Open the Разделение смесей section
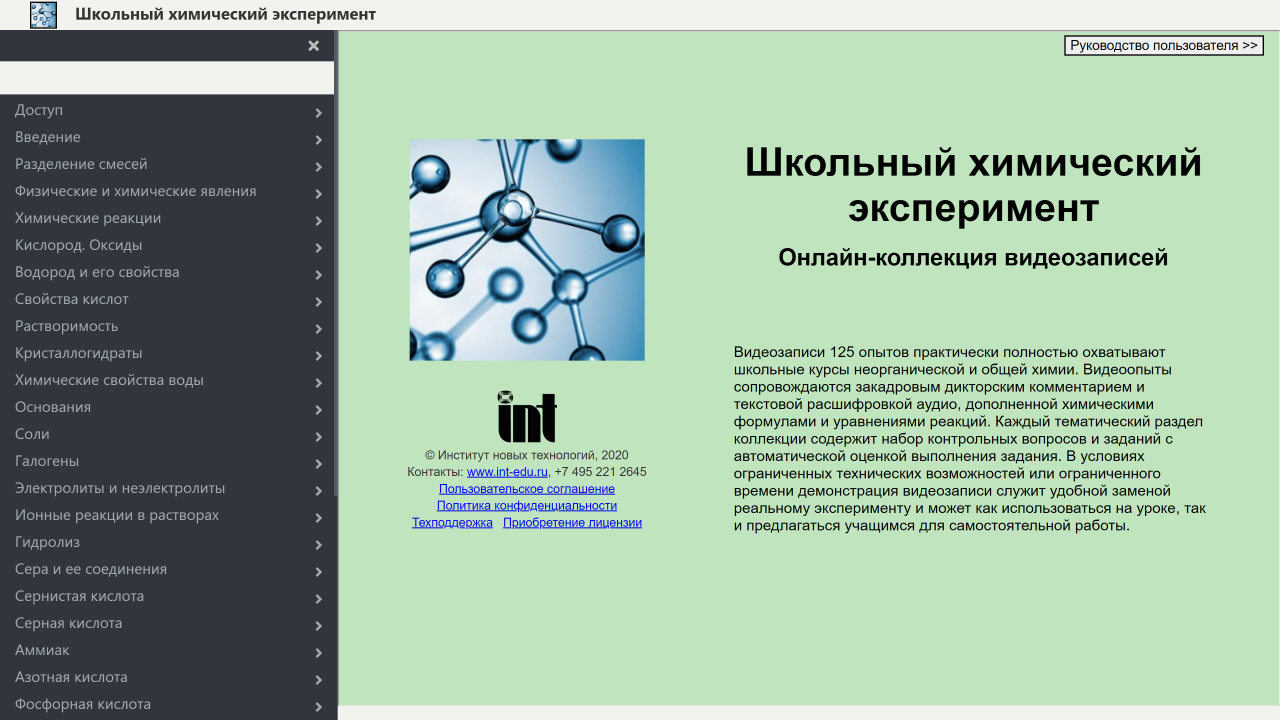This screenshot has width=1280, height=720. coord(81,164)
